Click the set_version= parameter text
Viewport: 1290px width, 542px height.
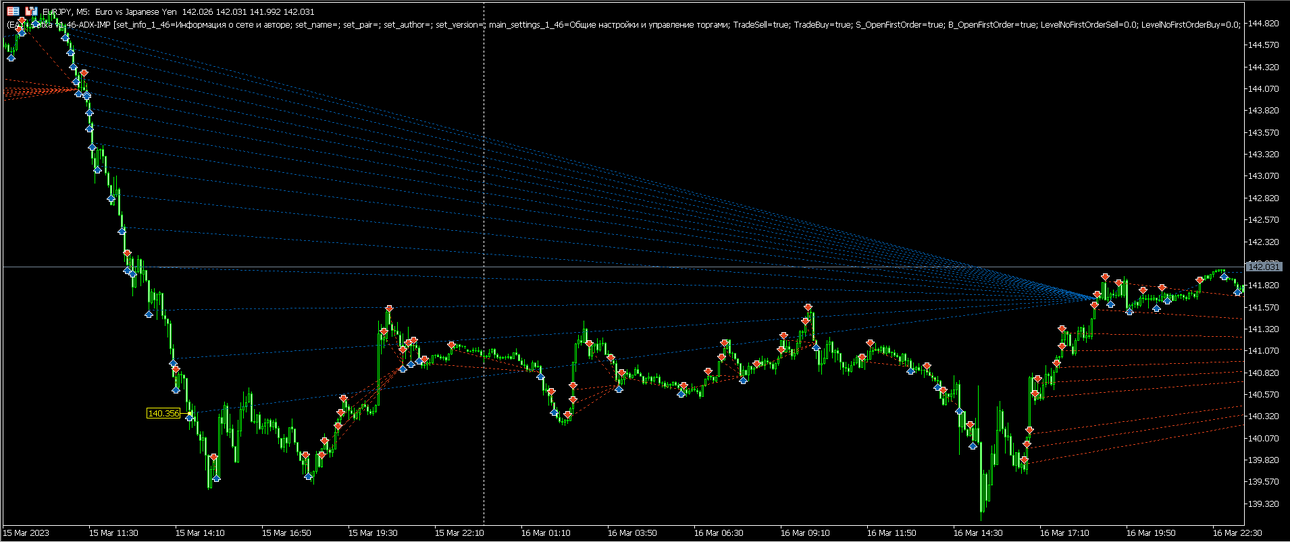[x=460, y=24]
